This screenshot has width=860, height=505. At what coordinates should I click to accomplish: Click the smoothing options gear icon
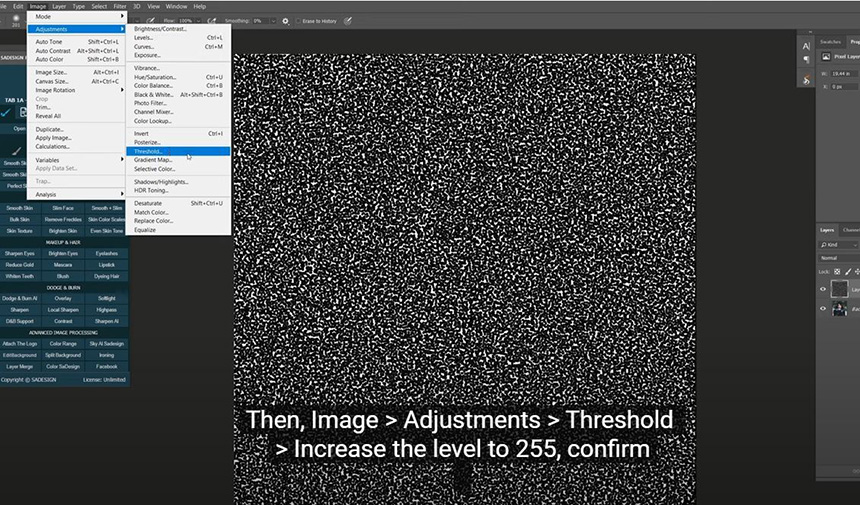point(285,20)
